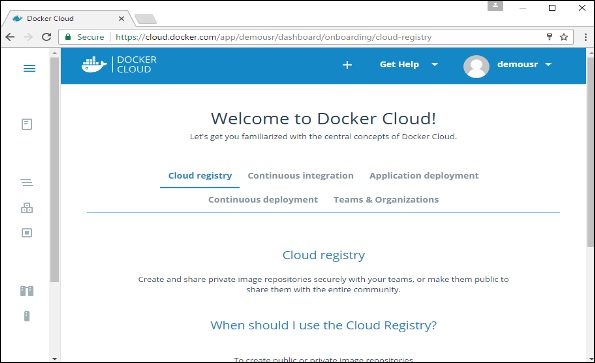Bookmark page with the star icon
Viewport: 595px width, 363px height.
click(x=564, y=37)
